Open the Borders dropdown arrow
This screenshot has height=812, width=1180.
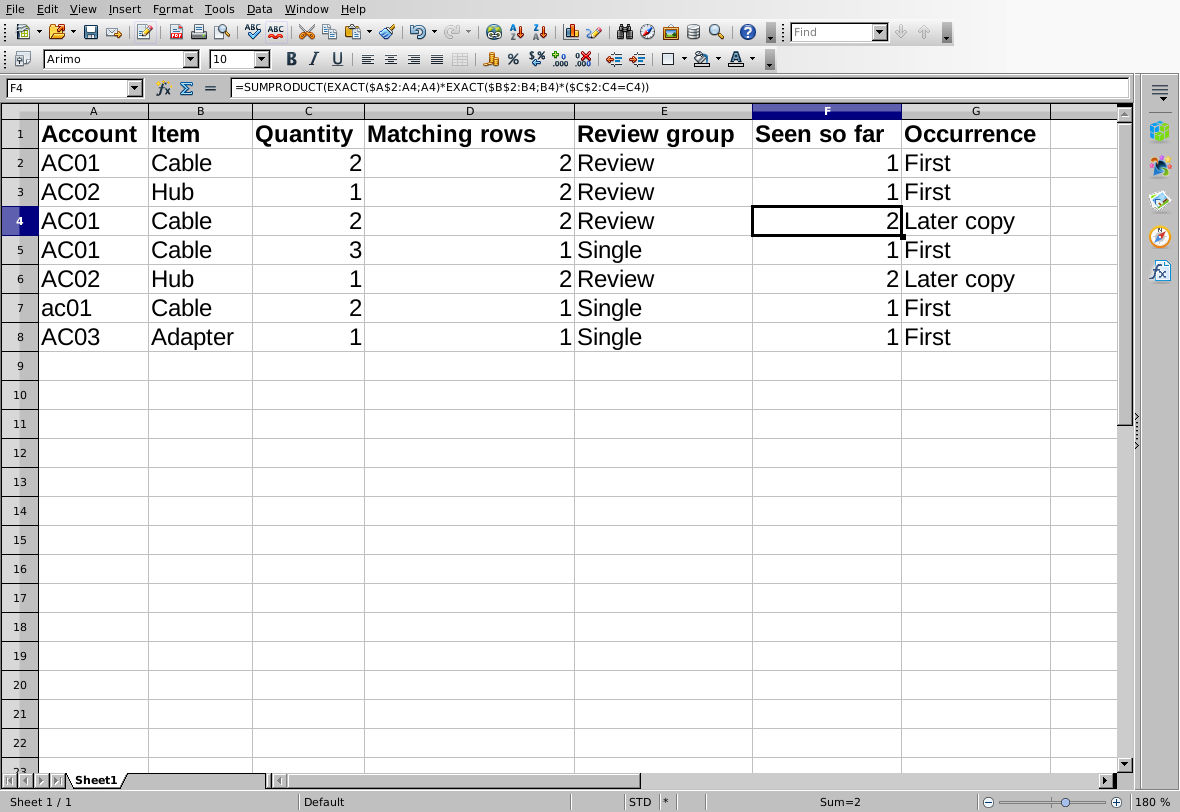point(684,59)
